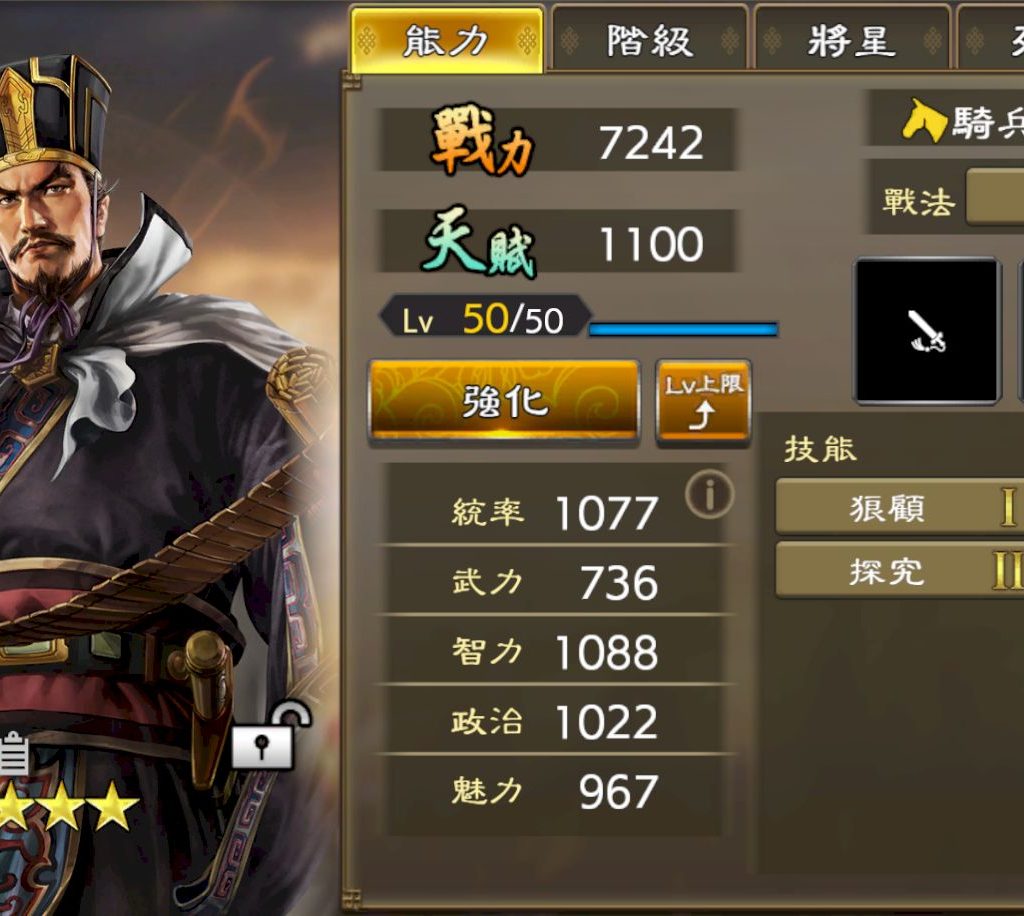The height and width of the screenshot is (916, 1024).
Task: Click the 統率 stat row
Action: 554,511
